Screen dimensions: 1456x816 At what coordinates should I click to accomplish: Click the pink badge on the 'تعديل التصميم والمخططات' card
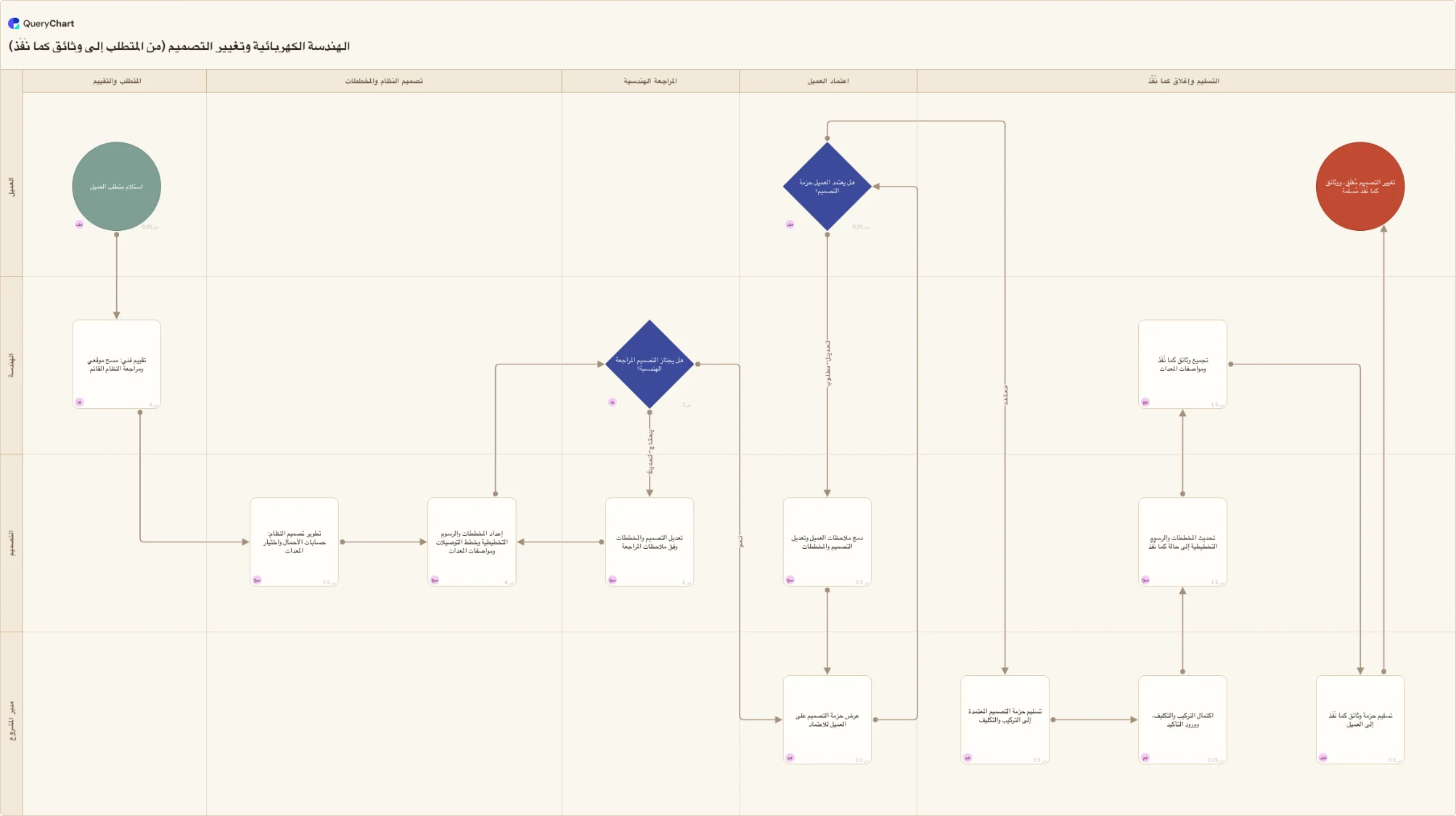pyautogui.click(x=613, y=580)
